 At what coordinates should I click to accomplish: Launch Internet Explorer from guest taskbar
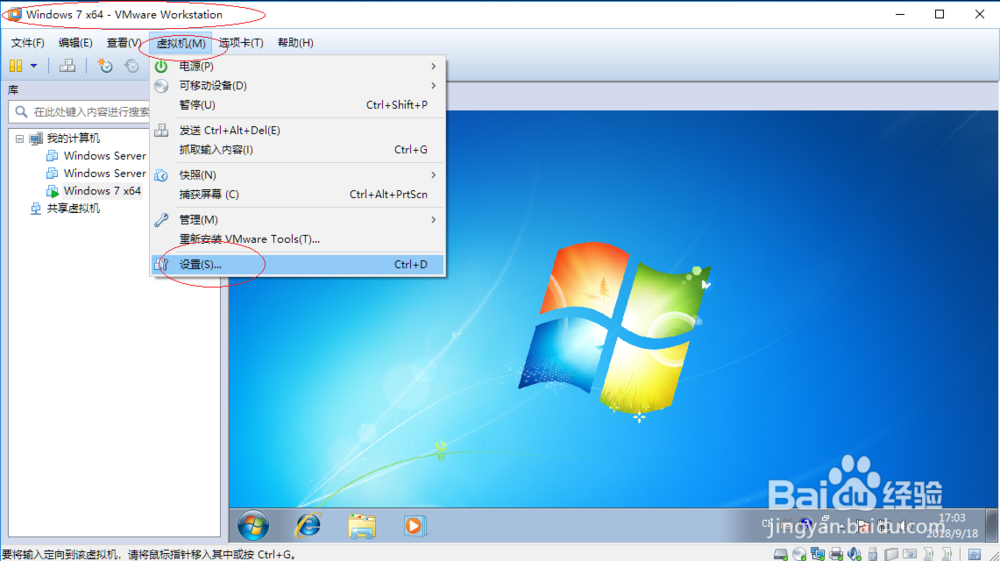308,526
